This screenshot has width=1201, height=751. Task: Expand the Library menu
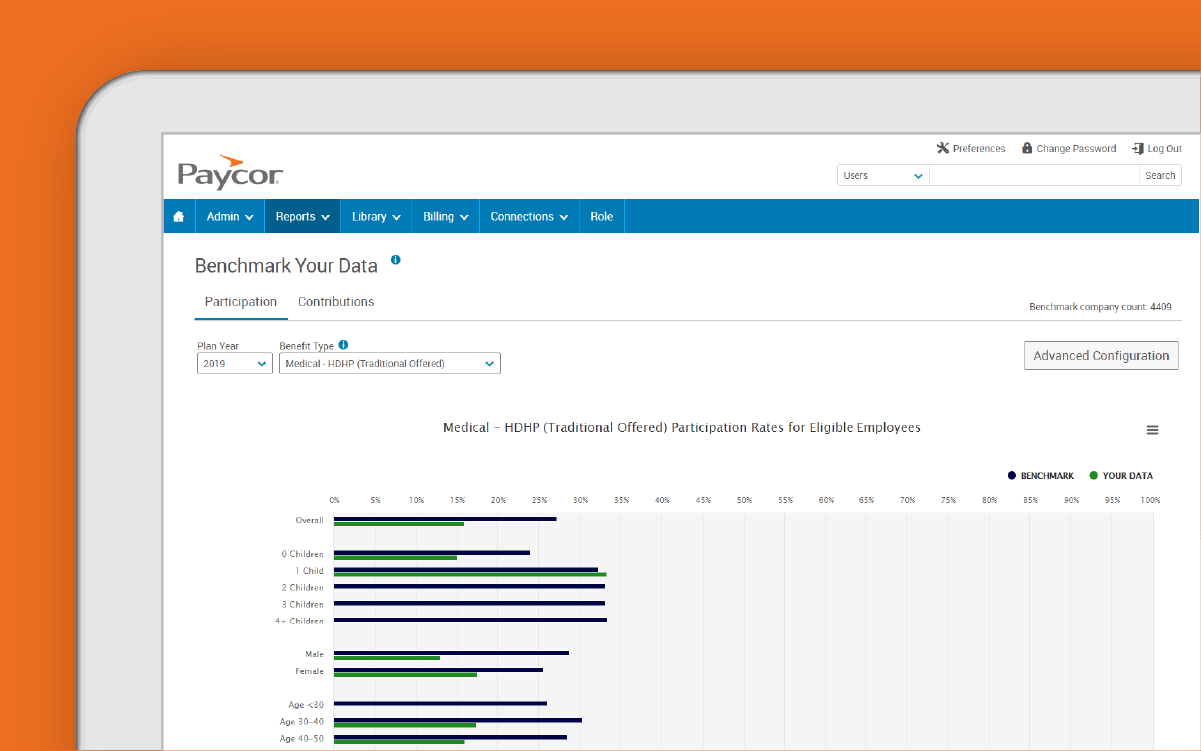click(x=376, y=216)
